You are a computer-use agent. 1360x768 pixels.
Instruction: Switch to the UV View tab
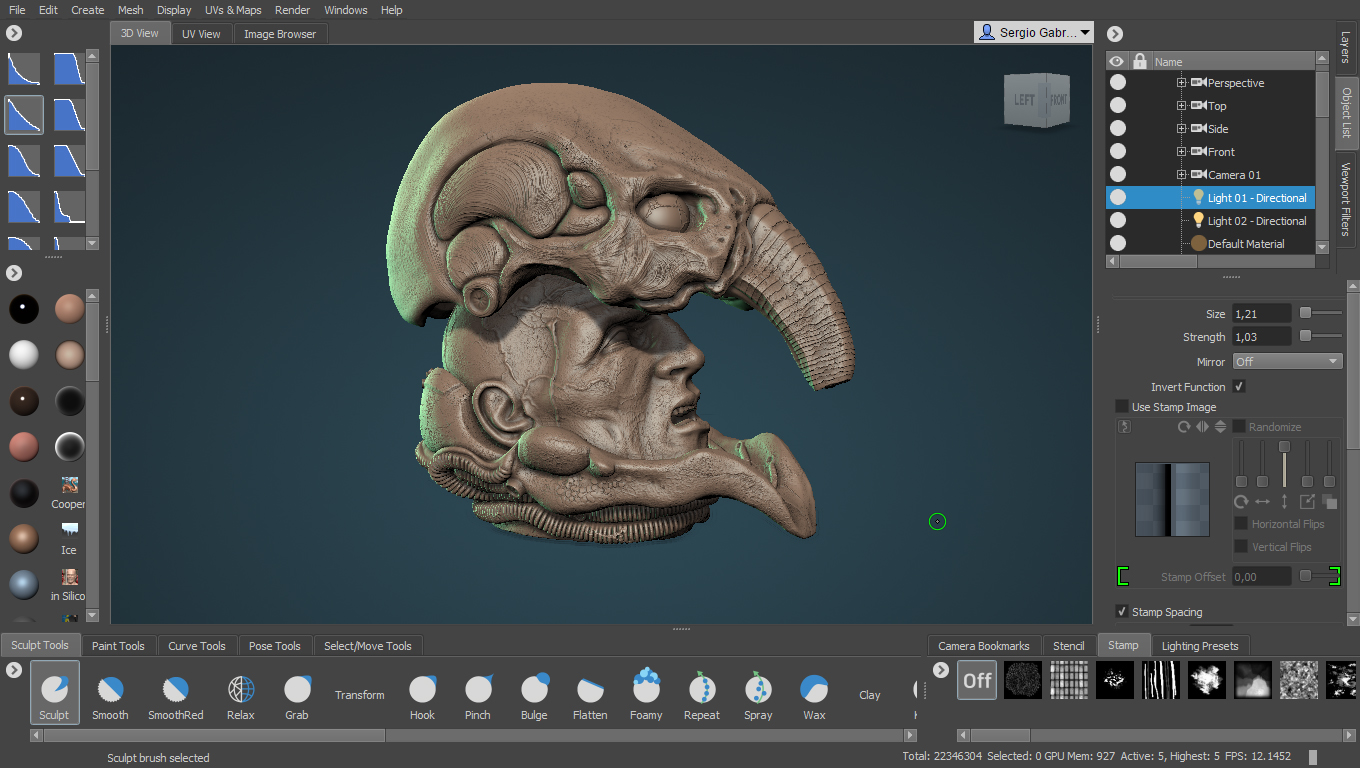click(x=201, y=33)
